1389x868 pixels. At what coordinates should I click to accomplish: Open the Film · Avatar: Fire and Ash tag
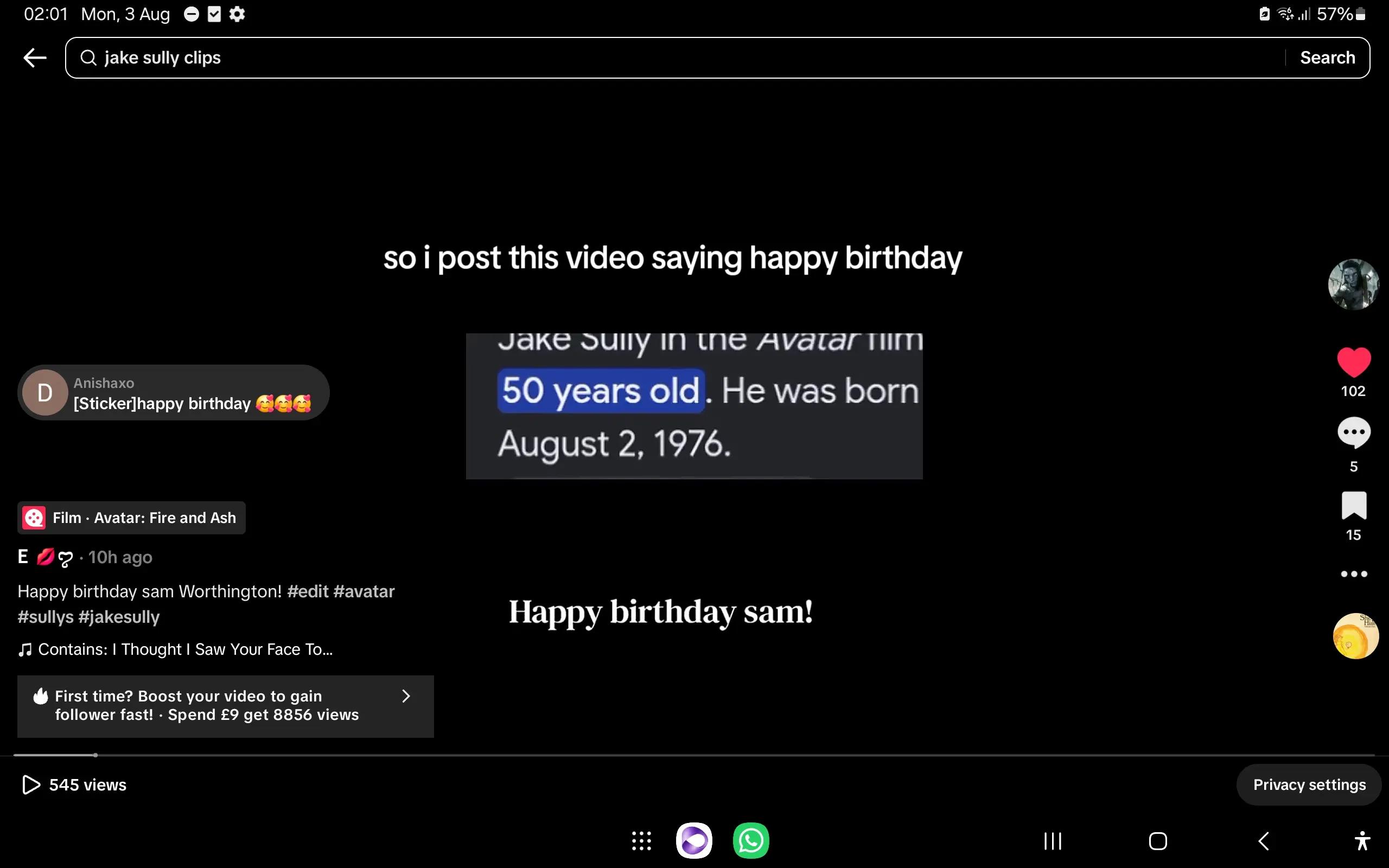click(x=131, y=518)
